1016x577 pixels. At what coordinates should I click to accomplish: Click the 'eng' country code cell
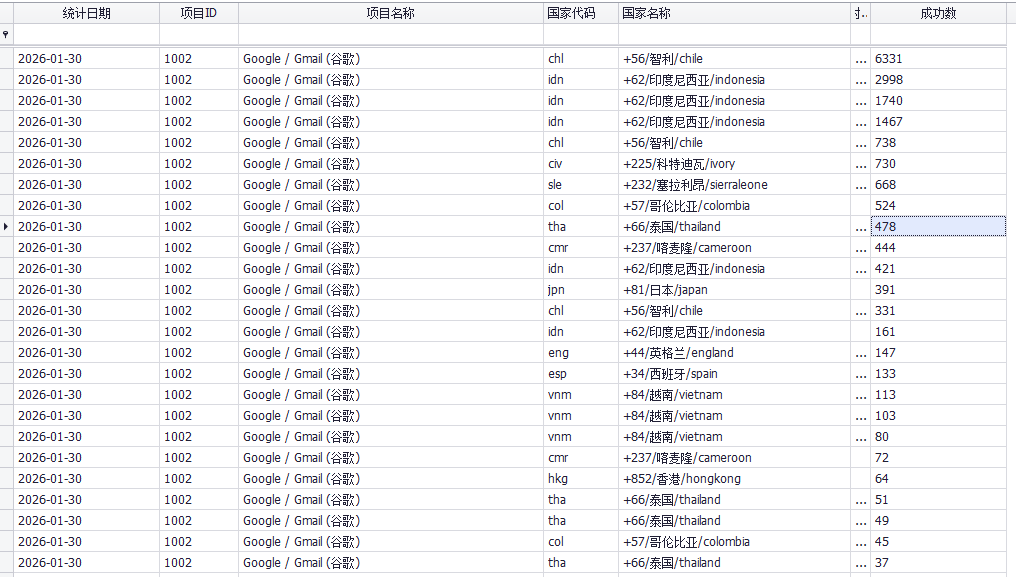pos(581,353)
